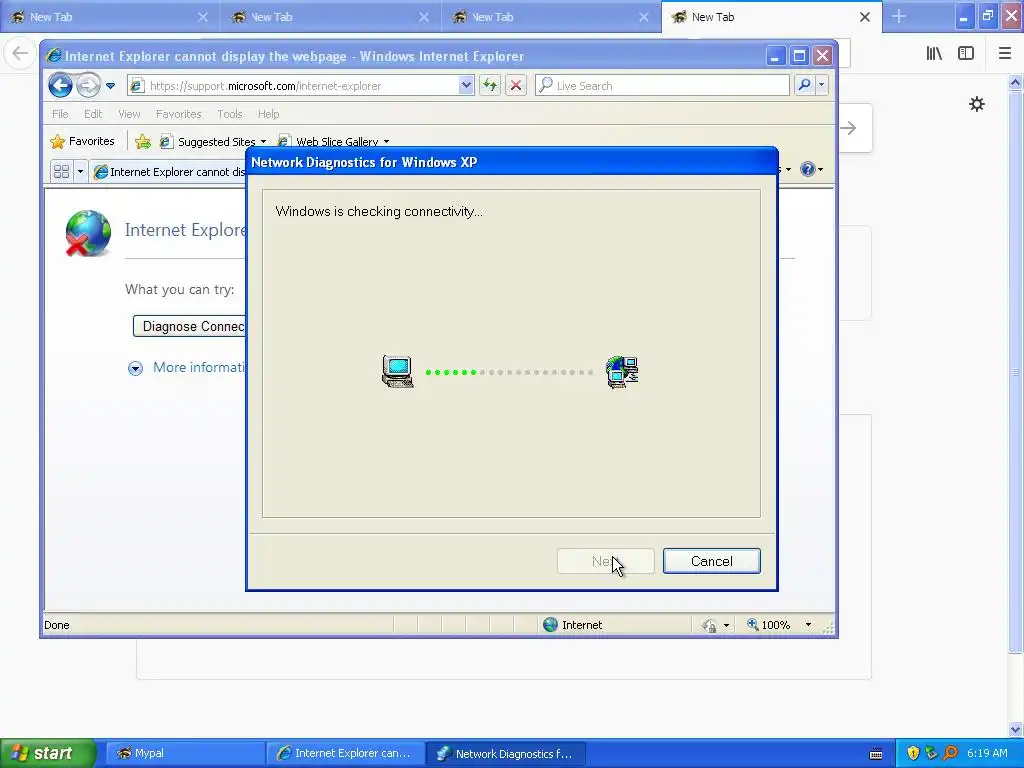Open the Edit menu in Internet Explorer
Screen dimensions: 1024x768
coord(93,114)
